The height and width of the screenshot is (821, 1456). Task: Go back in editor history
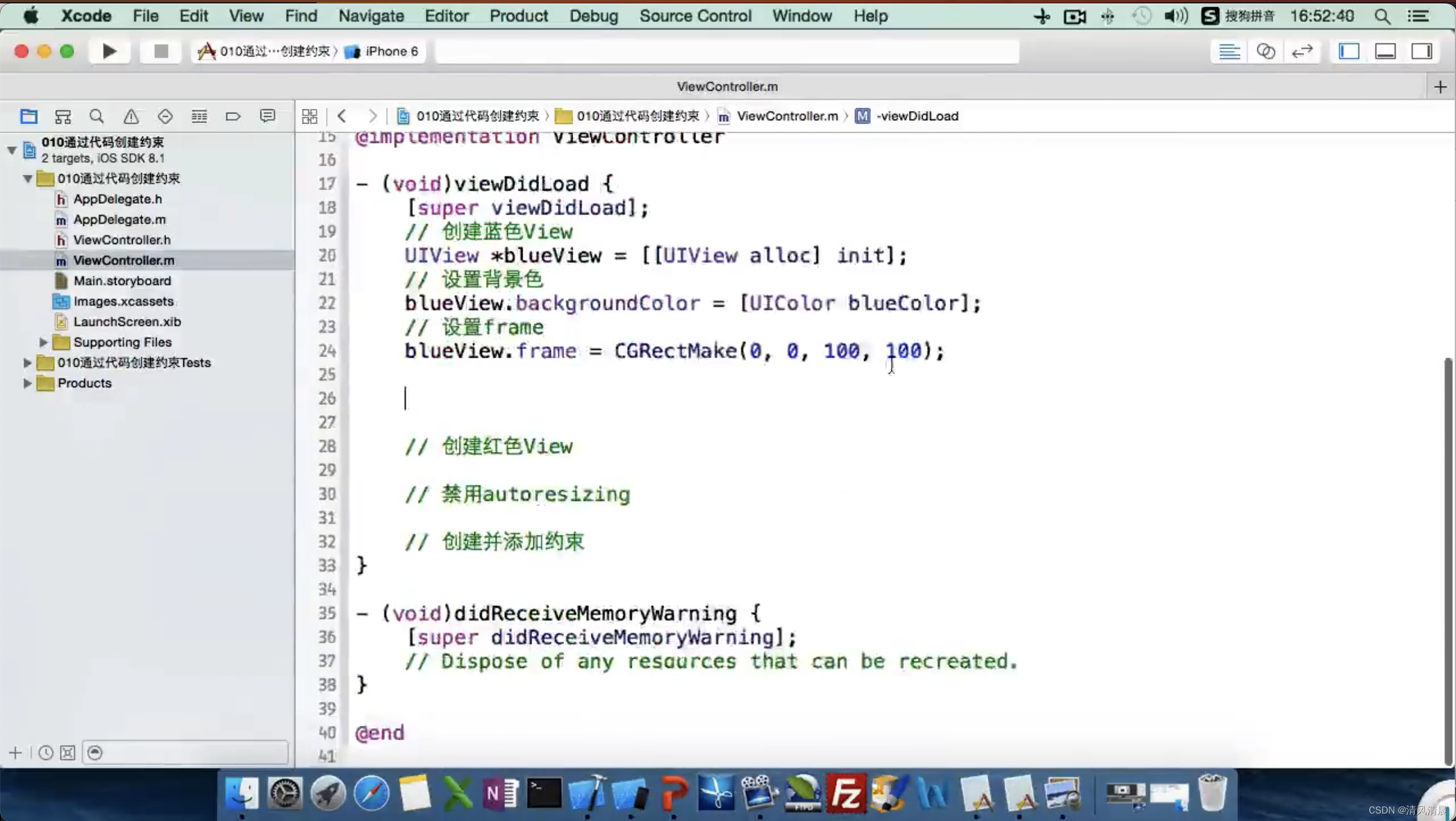(x=342, y=116)
